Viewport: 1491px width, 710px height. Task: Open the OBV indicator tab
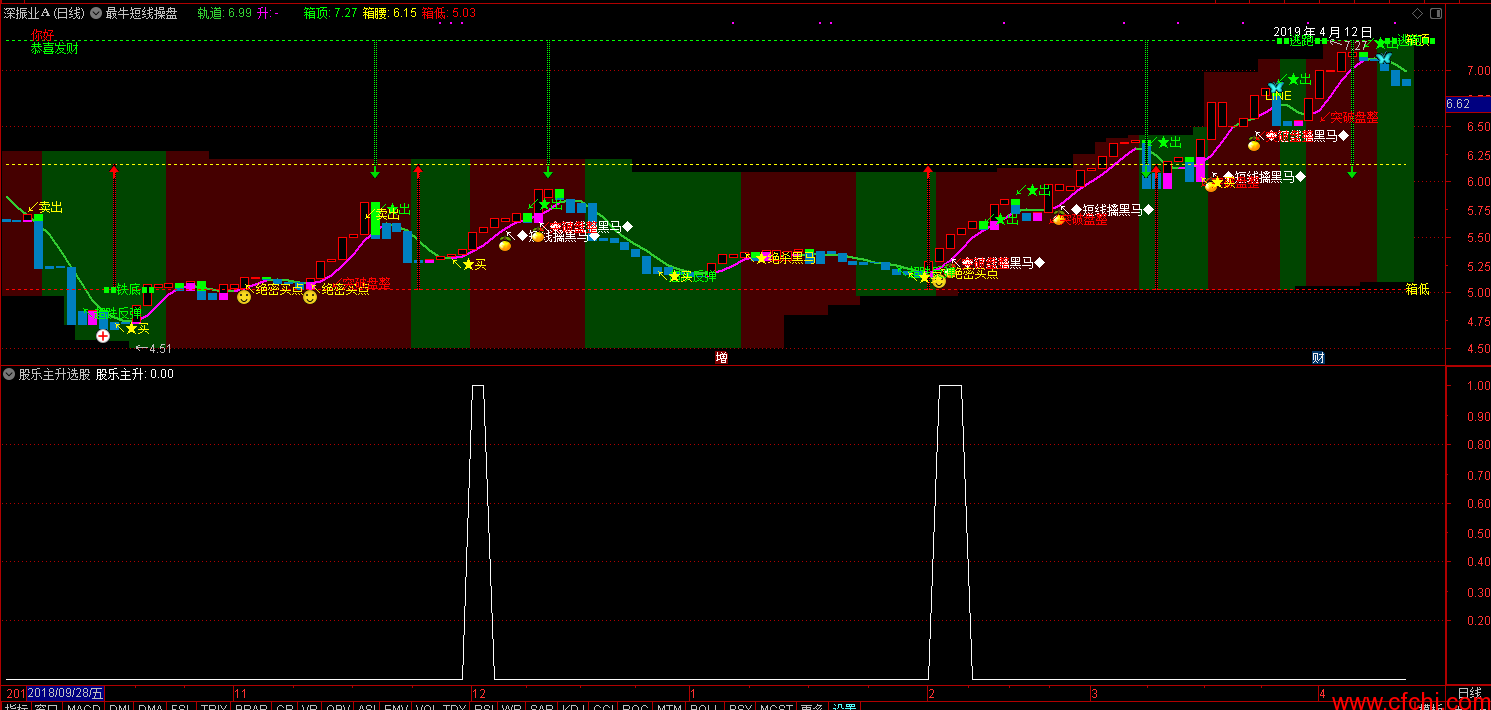coord(338,705)
